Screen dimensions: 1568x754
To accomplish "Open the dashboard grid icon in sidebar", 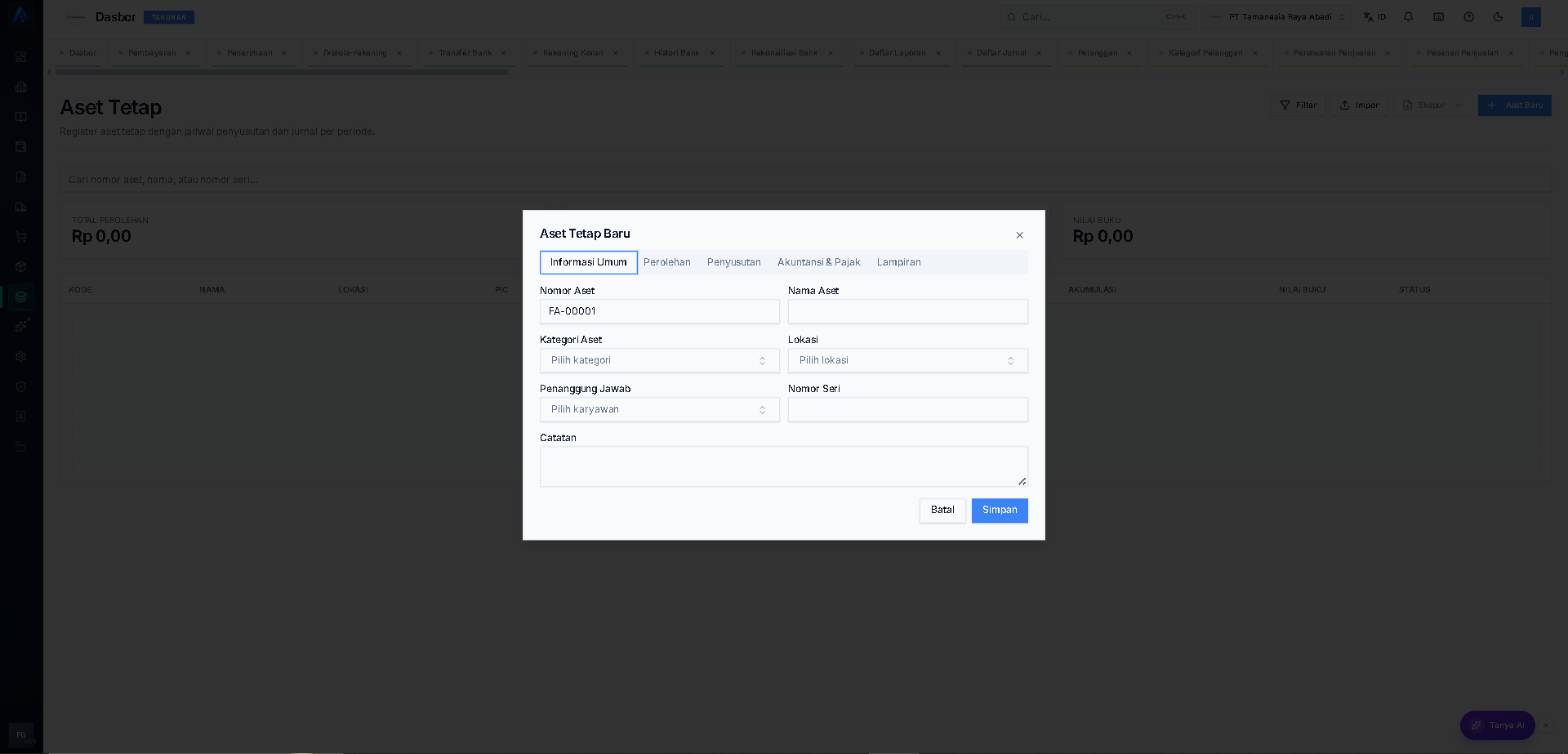I will pos(21,57).
